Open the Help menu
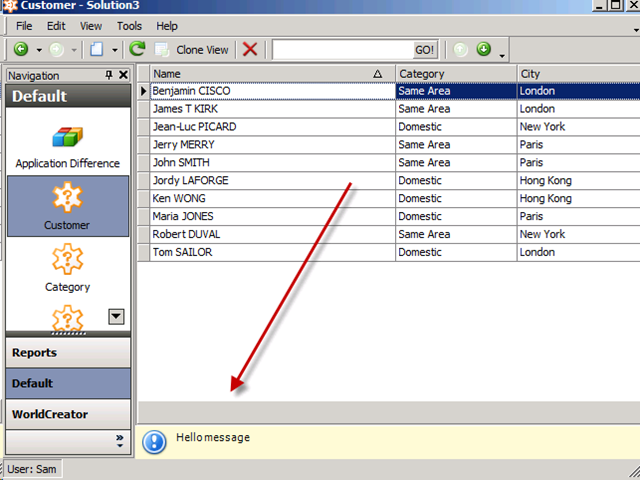This screenshot has height=480, width=640. [167, 26]
